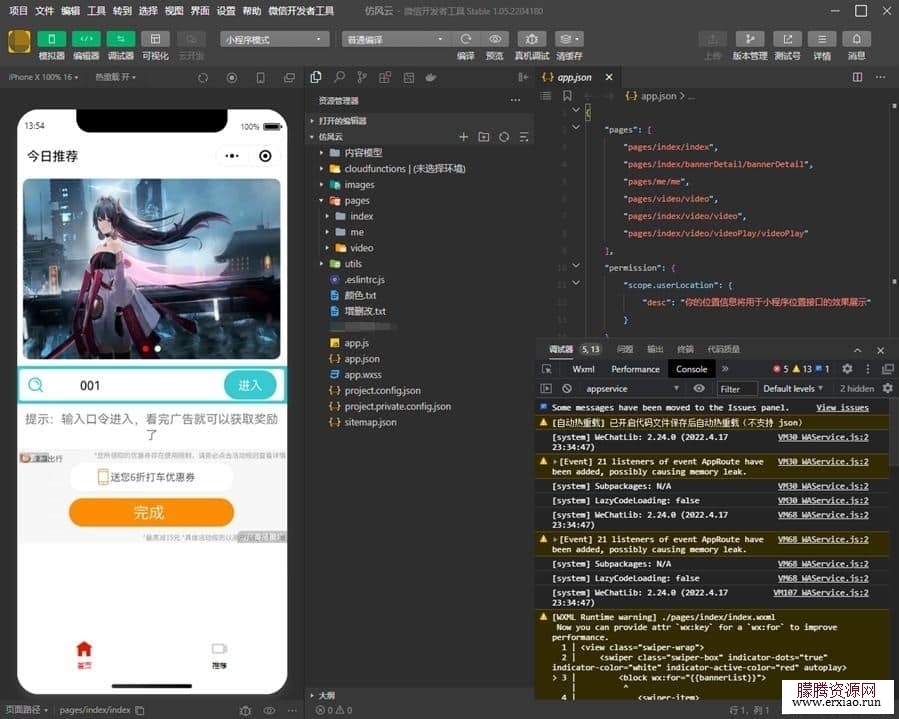The image size is (899, 719).
Task: Click the console Filter input field
Action: tap(737, 389)
